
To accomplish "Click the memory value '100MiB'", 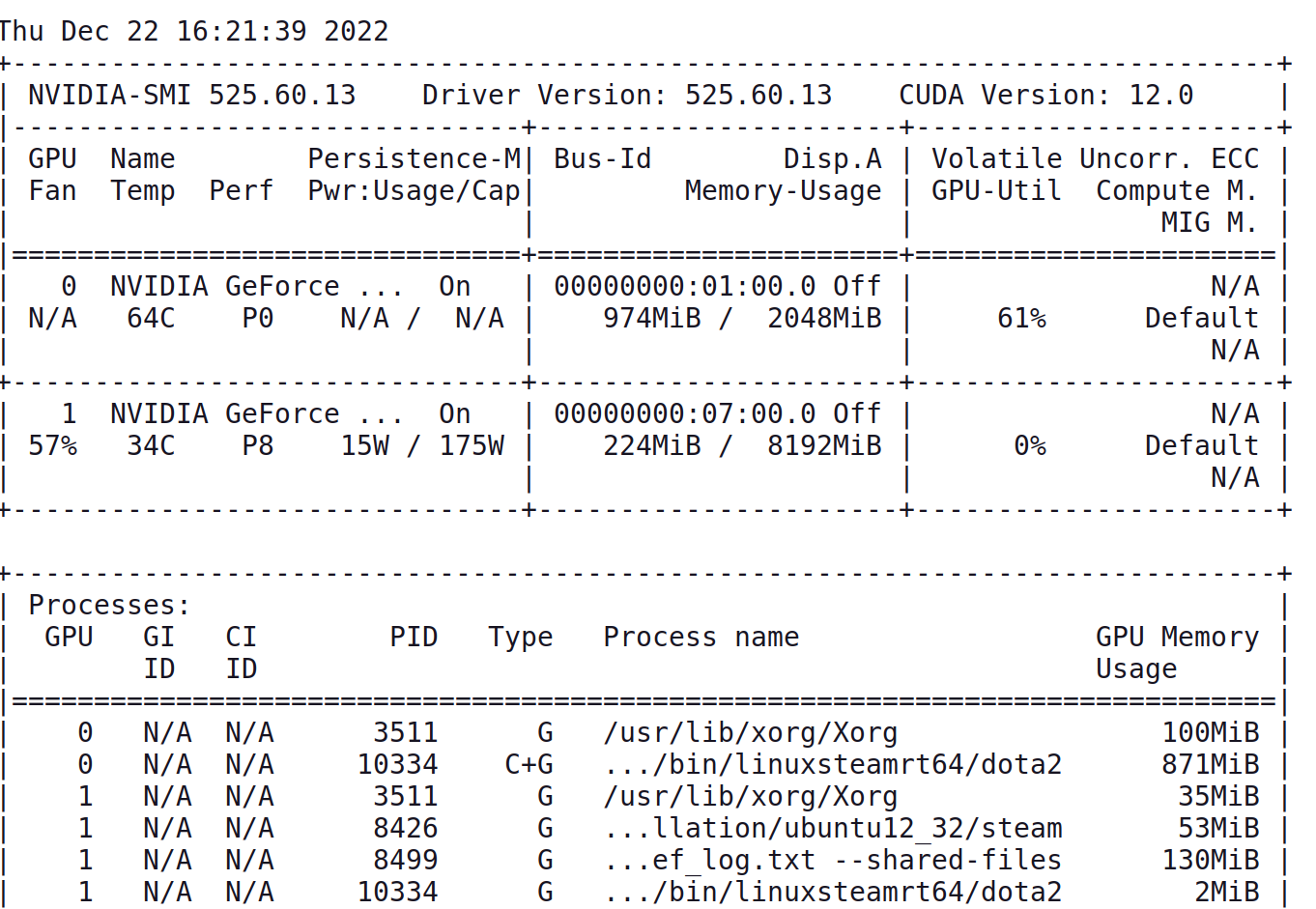I will click(x=1210, y=732).
